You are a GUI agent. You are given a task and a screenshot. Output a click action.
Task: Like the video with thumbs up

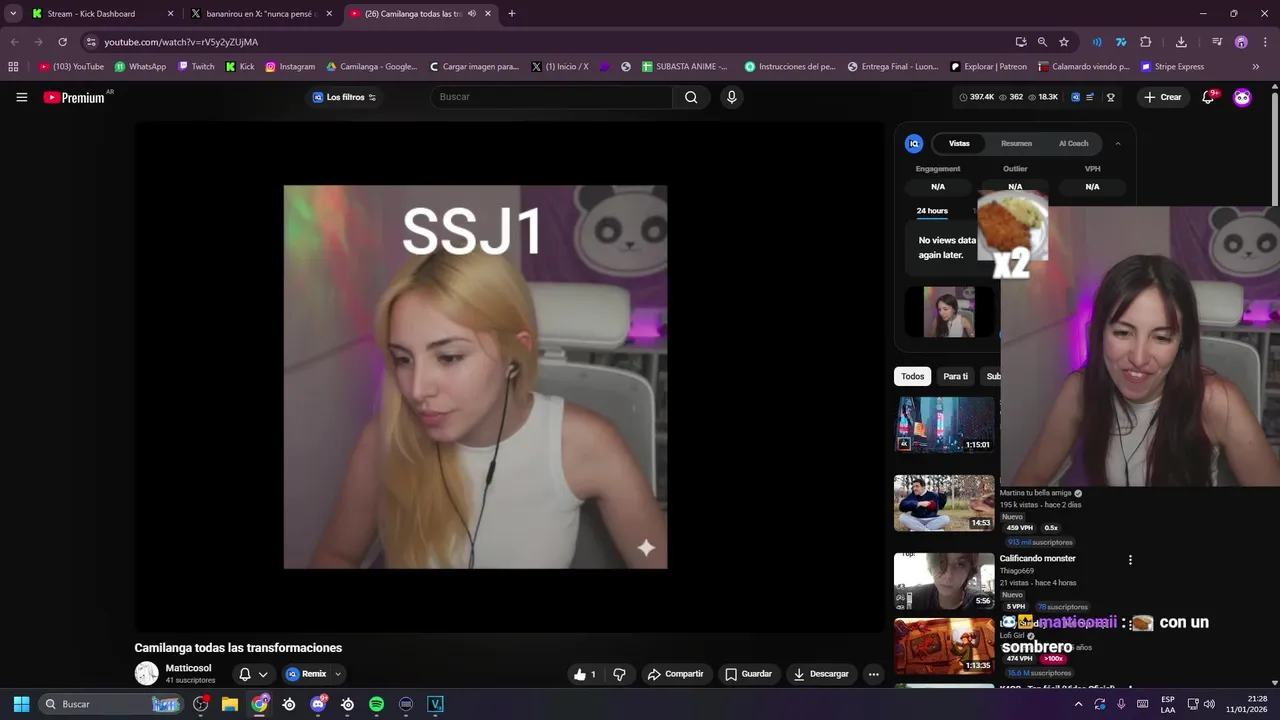[x=585, y=674]
